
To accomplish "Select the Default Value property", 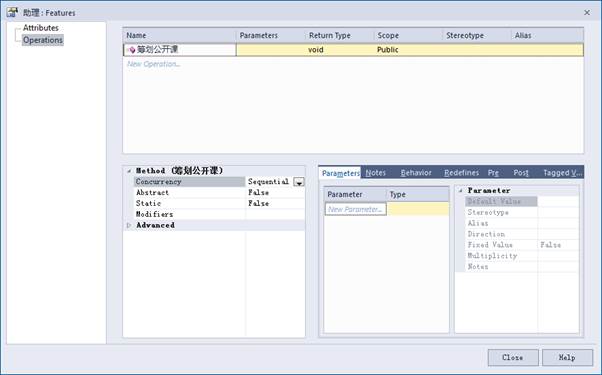I will pos(501,201).
